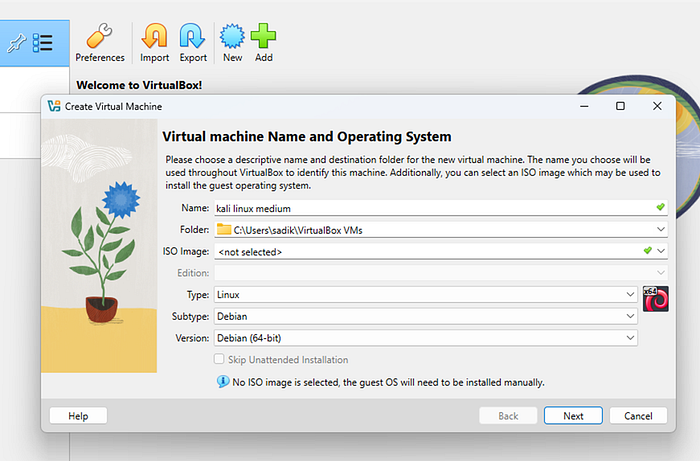
Task: Click the Cancel button
Action: pyautogui.click(x=638, y=415)
